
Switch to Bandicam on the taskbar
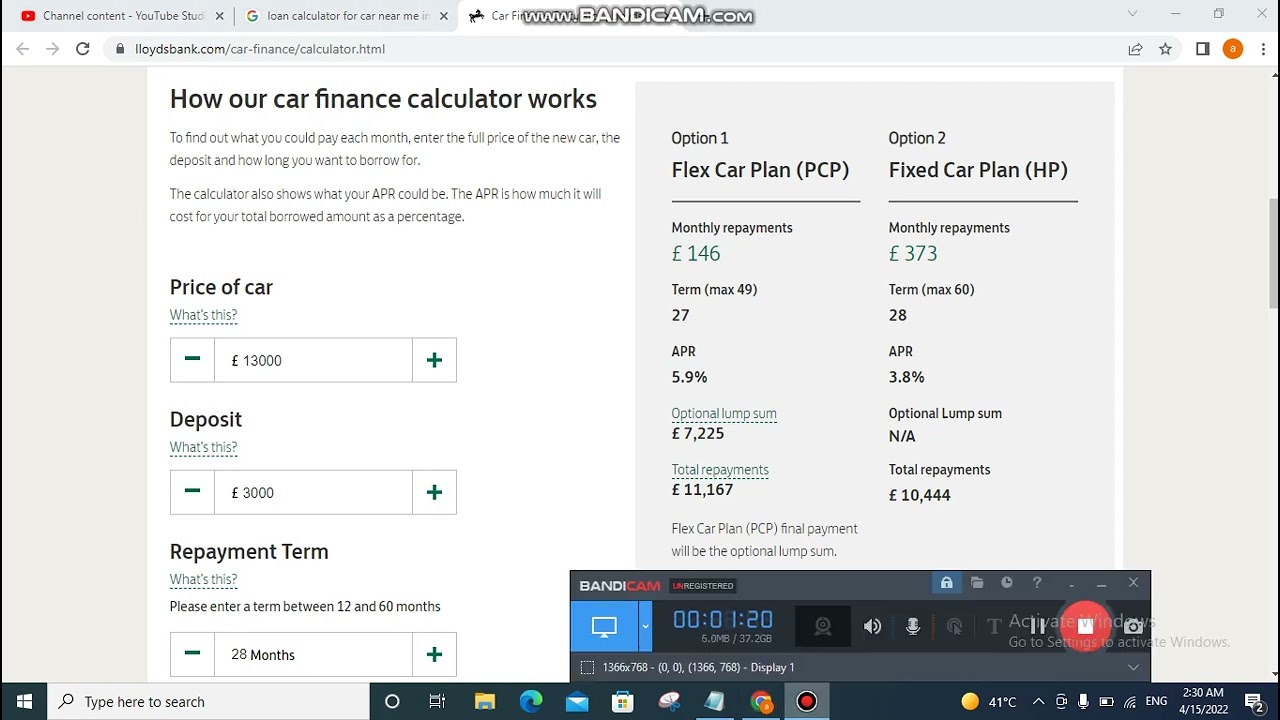coord(807,702)
